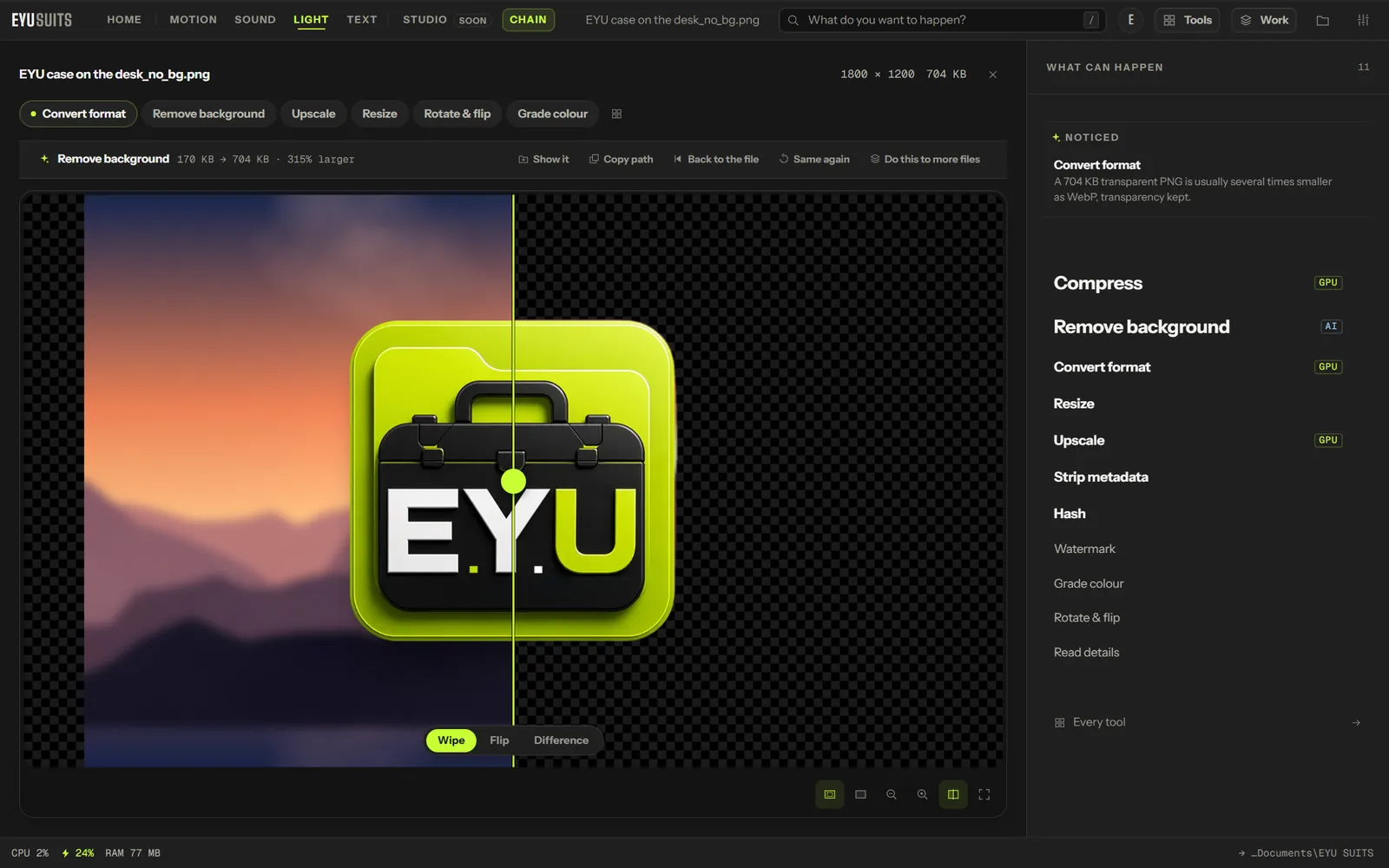This screenshot has width=1389, height=868.
Task: Expand Every tool with its arrow
Action: click(x=1356, y=723)
